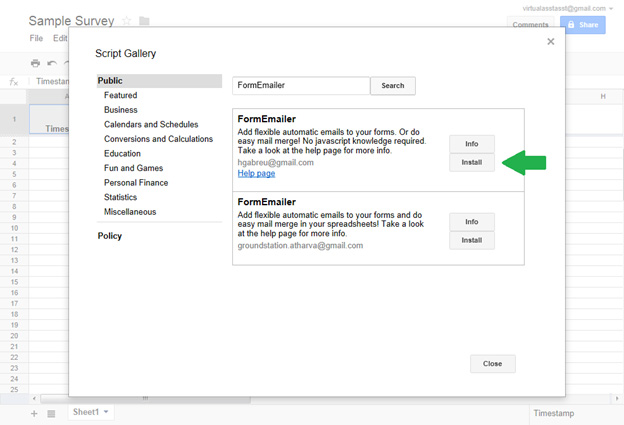Add a new sheet with plus icon
The image size is (624, 425).
pos(34,412)
